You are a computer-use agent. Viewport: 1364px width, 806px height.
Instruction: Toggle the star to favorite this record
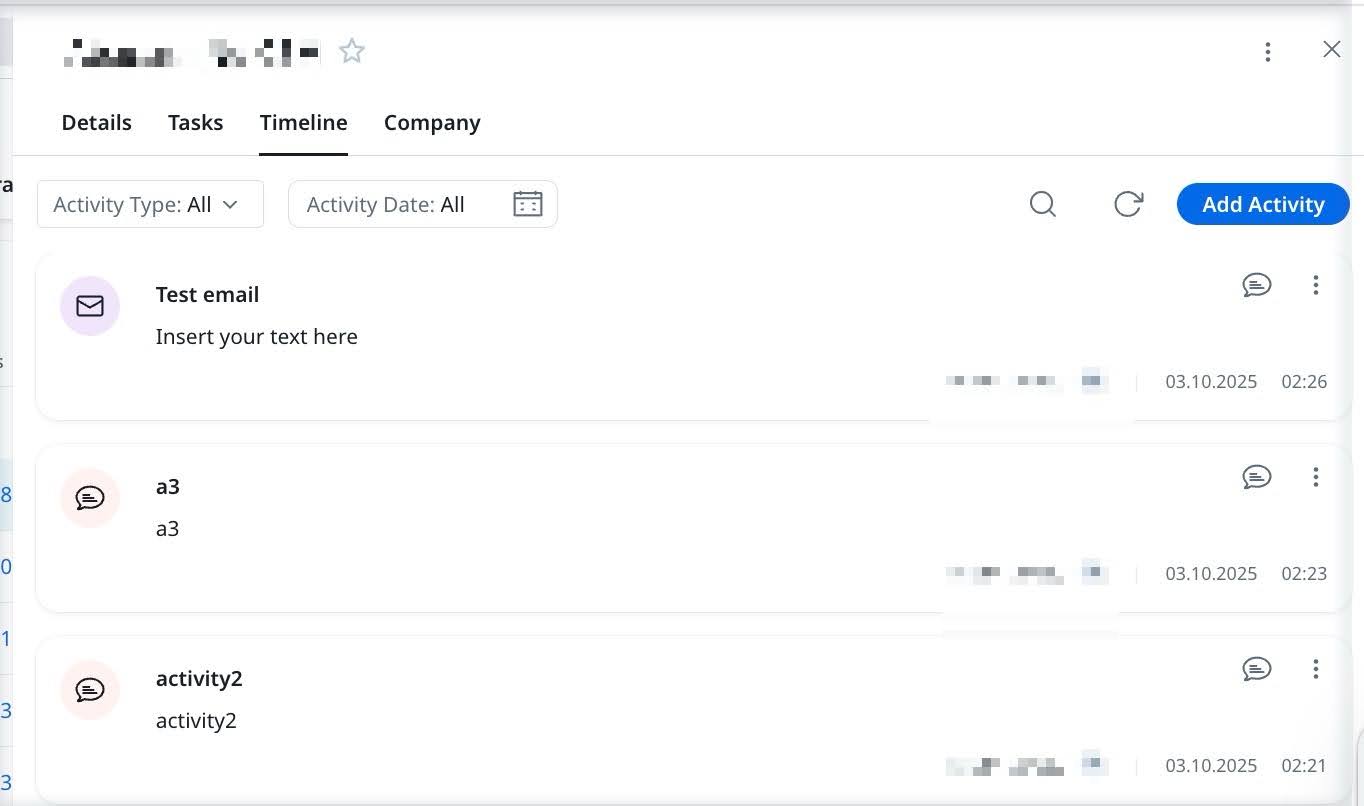point(352,49)
